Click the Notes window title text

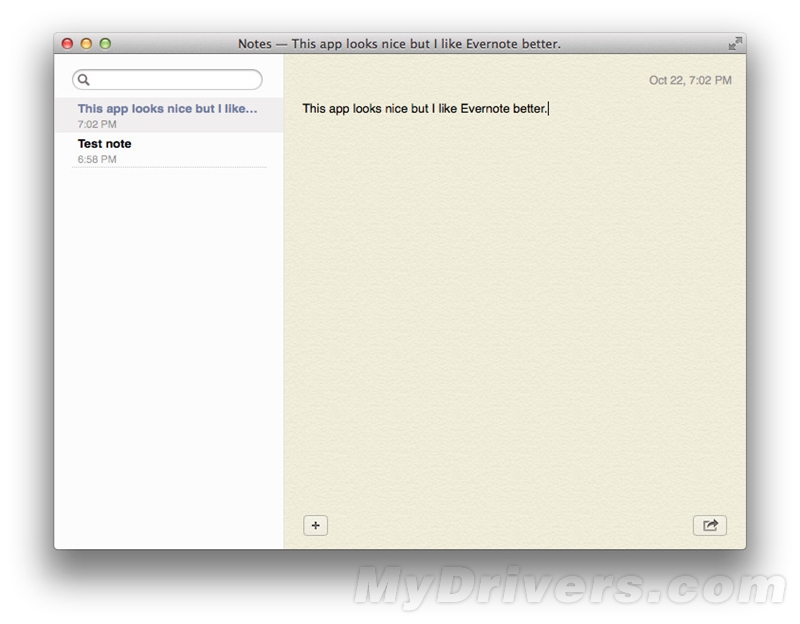pos(399,44)
